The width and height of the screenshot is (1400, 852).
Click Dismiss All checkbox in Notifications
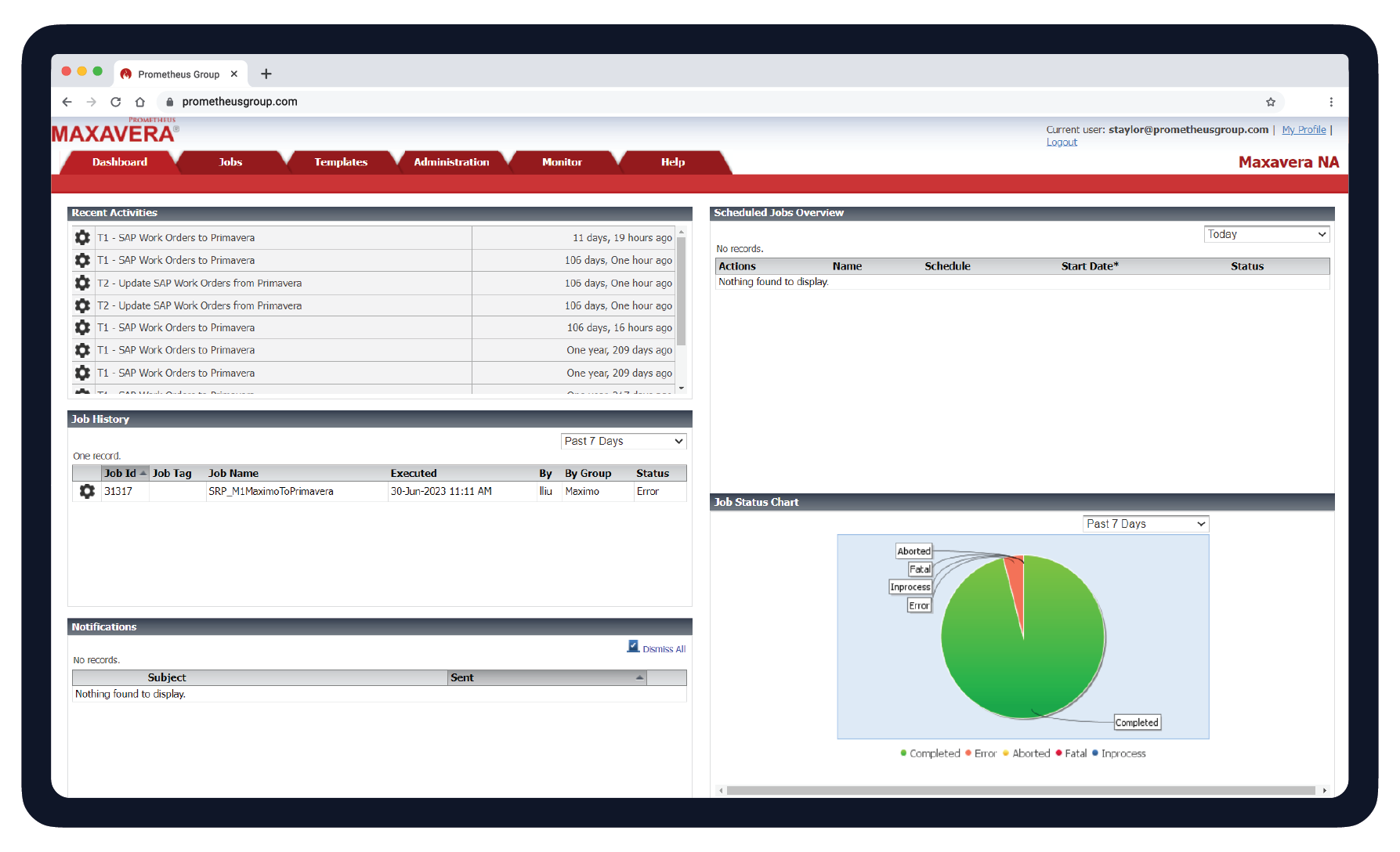(633, 646)
